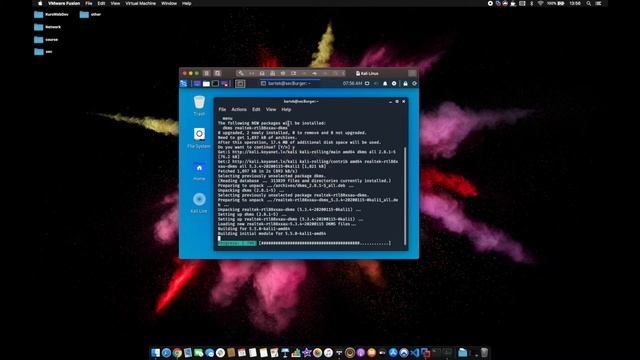Open the terminal's Actions menu

pyautogui.click(x=239, y=109)
